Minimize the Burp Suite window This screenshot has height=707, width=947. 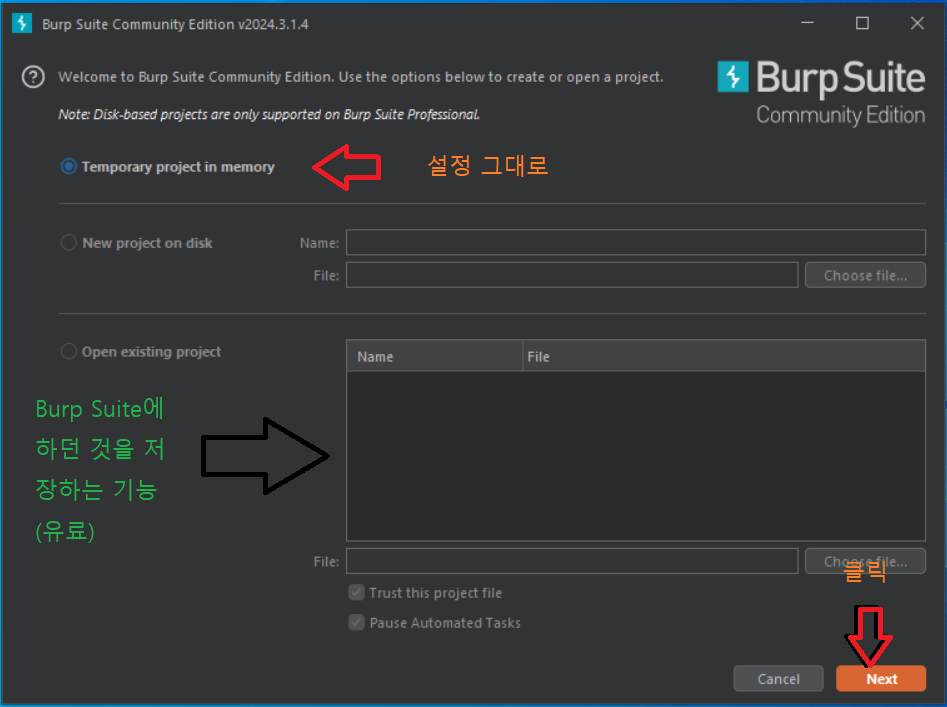point(807,24)
